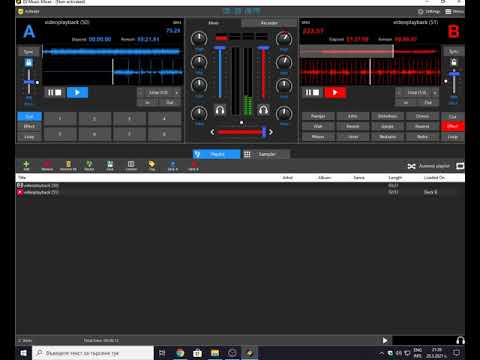Viewport: 480px width, 360px height.
Task: Click the Remove icon in playlist toolbar
Action: (x=47, y=165)
